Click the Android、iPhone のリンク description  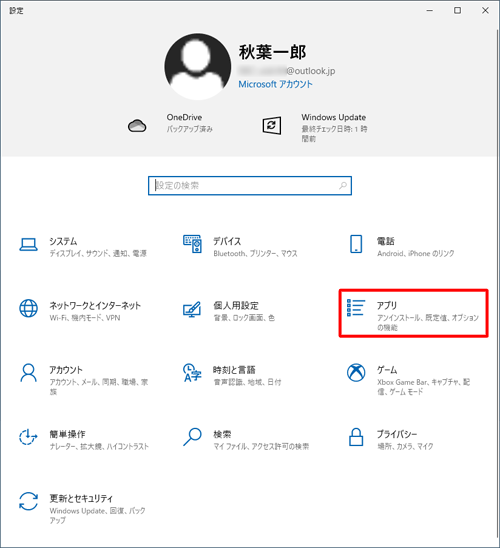415,253
